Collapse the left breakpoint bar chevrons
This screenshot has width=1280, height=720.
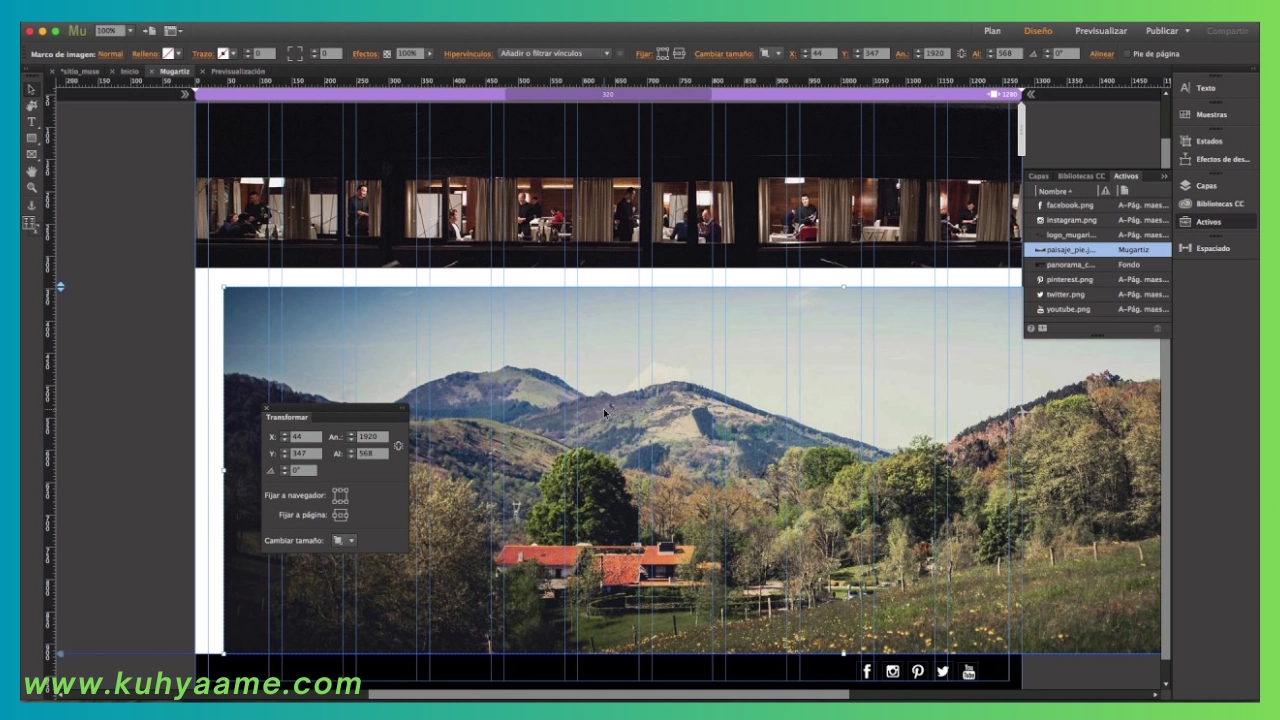tap(185, 94)
